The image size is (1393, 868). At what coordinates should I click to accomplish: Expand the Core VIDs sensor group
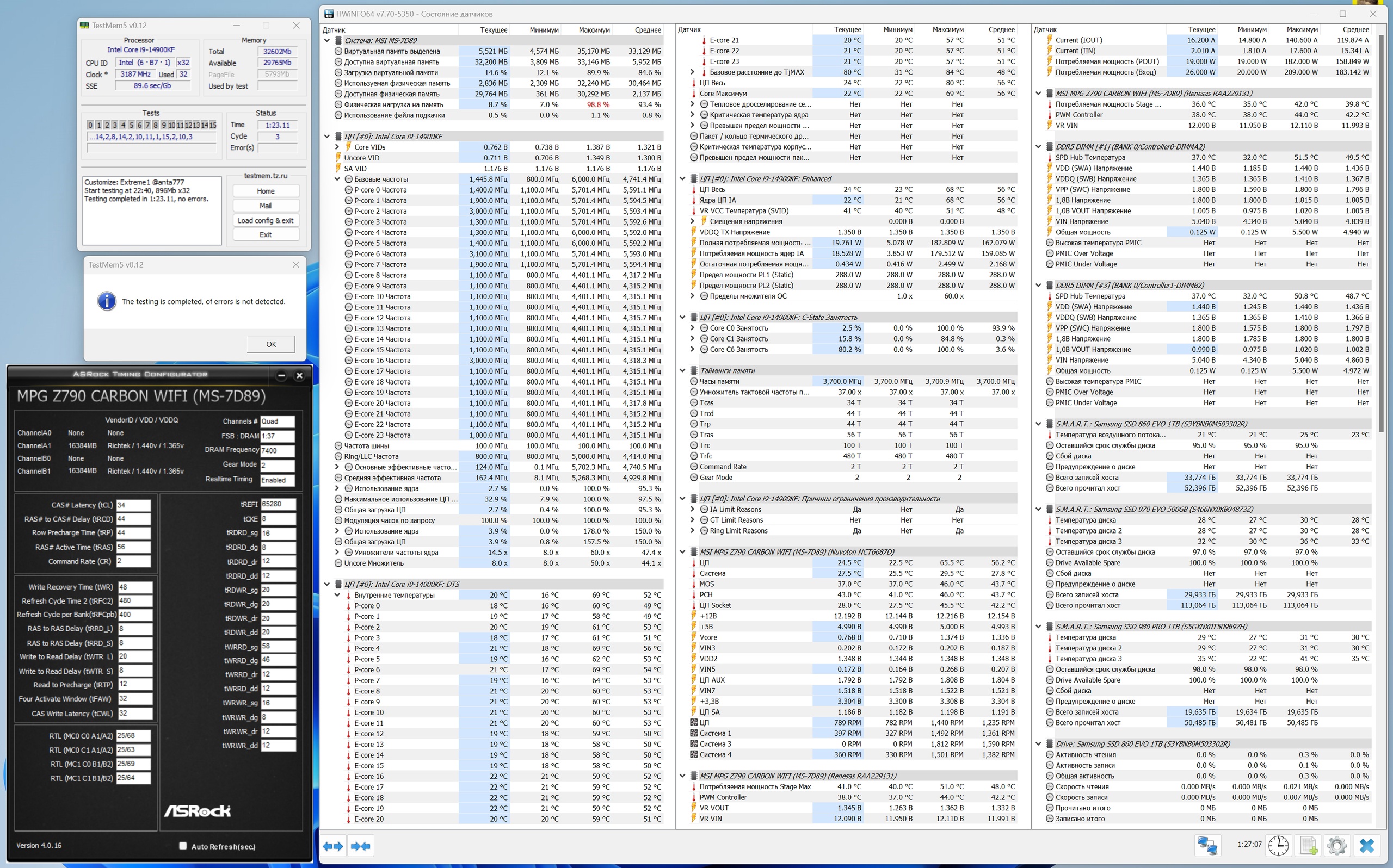337,147
